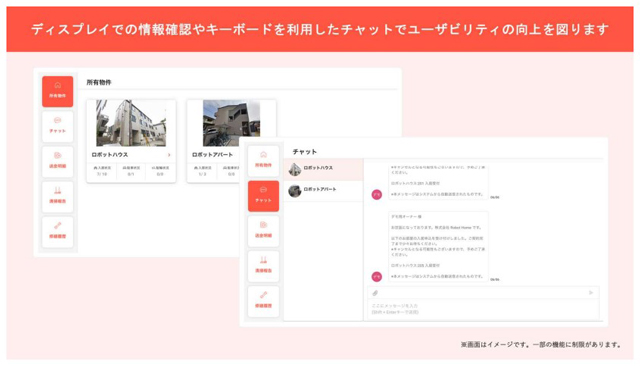Click the ロボットハウス round avatar in chat list
The width and height of the screenshot is (640, 366).
coord(295,169)
